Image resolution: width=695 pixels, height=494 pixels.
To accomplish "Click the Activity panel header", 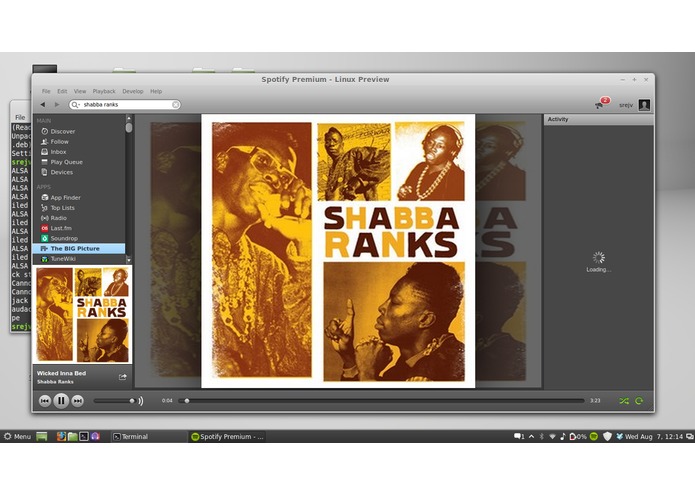I will pos(599,119).
